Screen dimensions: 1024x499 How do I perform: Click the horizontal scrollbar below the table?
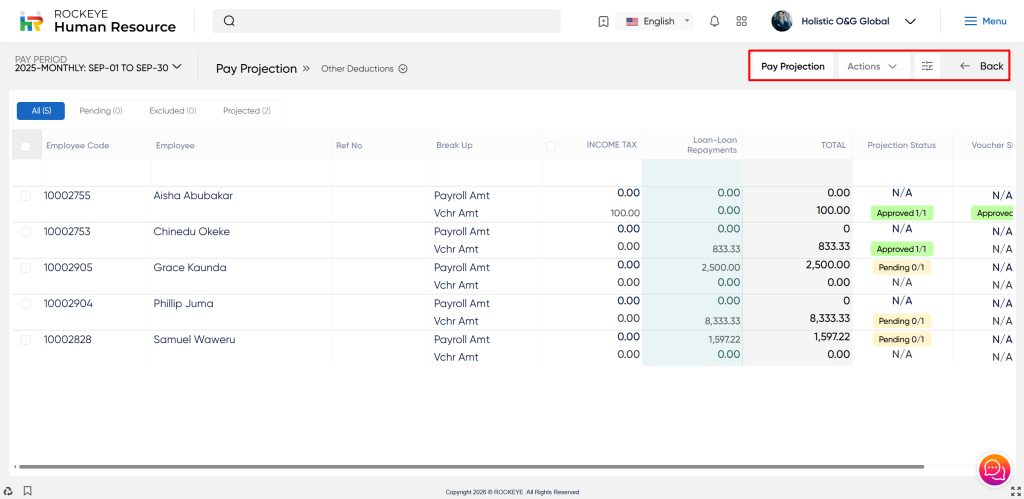click(x=470, y=467)
